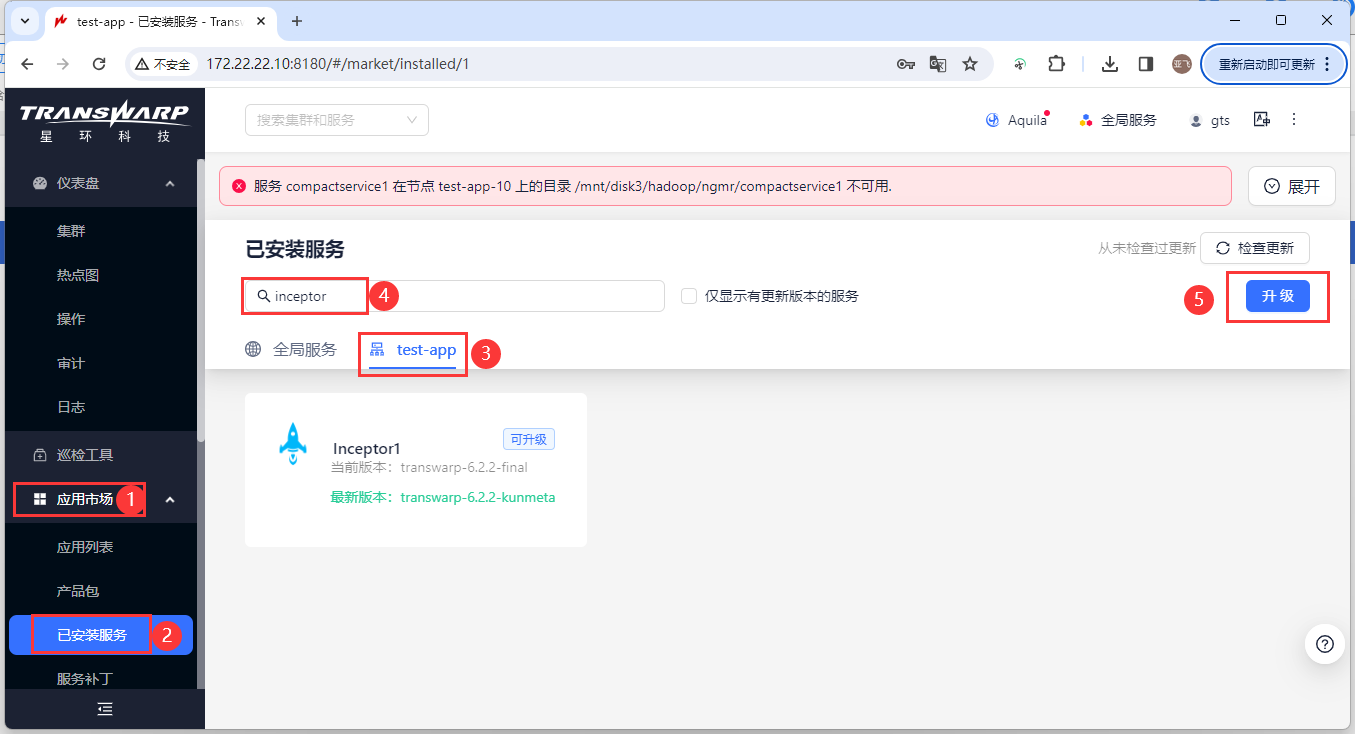Open Aquila from the top bar
The image size is (1355, 734).
coord(1017,120)
